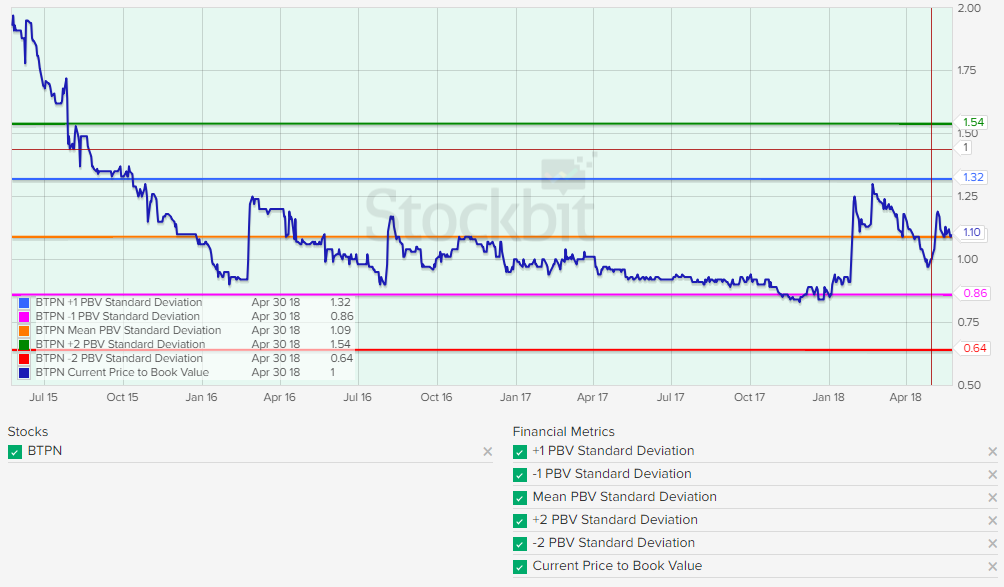The height and width of the screenshot is (587, 1004).
Task: Click the Apr 17 x-axis label
Action: click(x=592, y=398)
